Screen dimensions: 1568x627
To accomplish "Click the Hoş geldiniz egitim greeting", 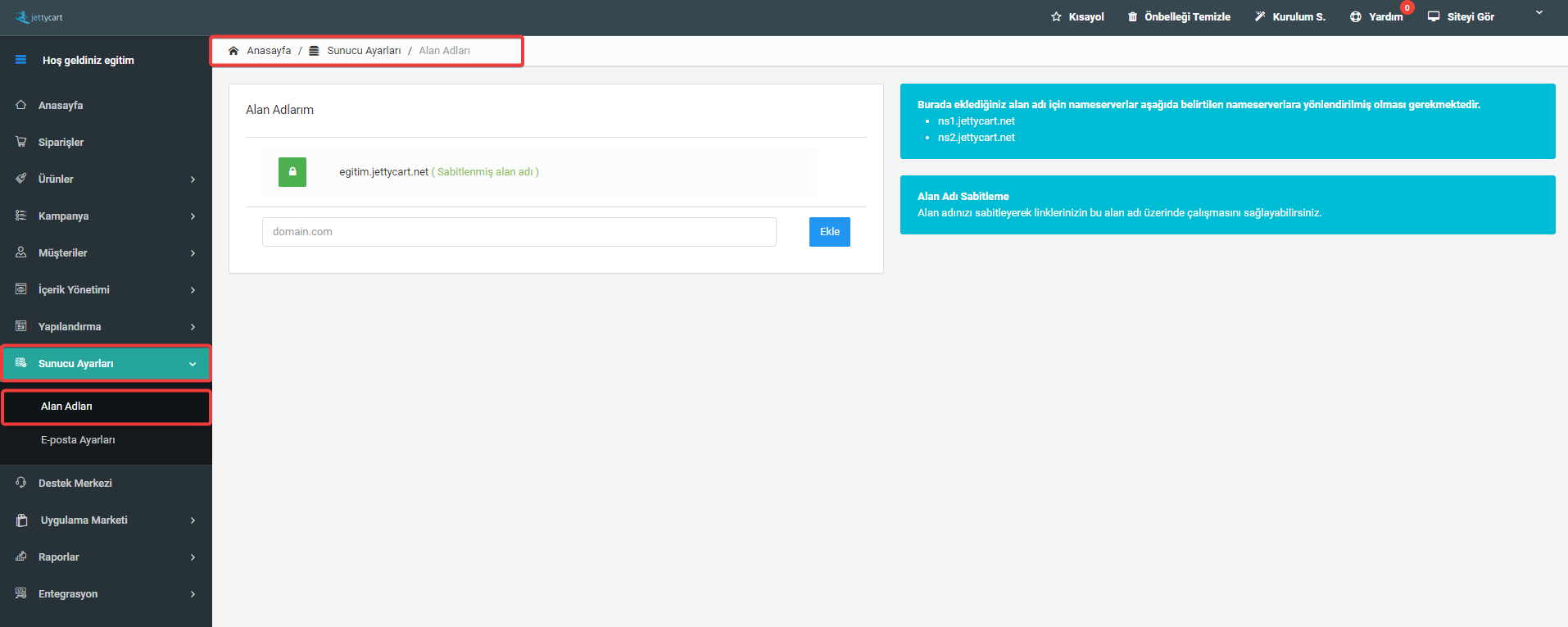I will click(88, 60).
